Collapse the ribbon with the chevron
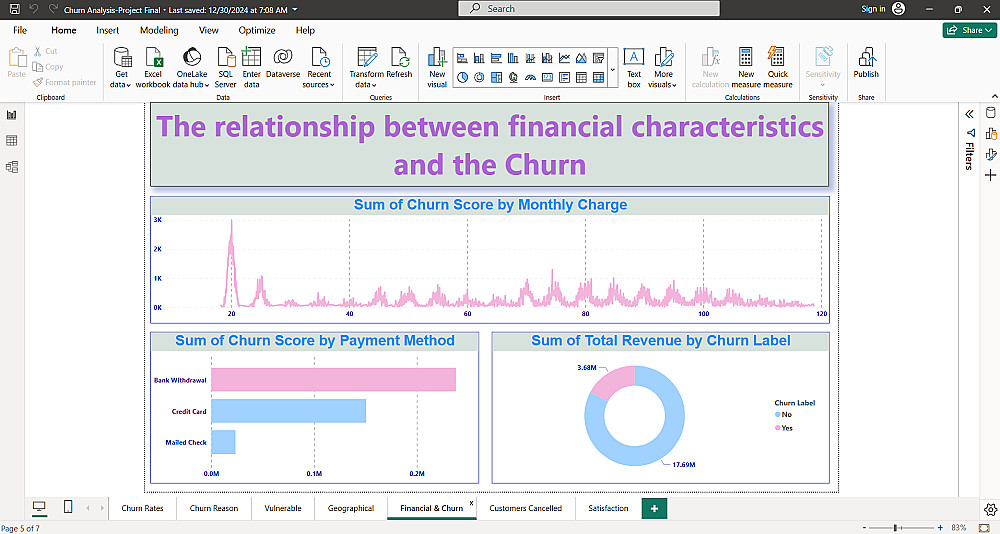1000x534 pixels. 994,96
